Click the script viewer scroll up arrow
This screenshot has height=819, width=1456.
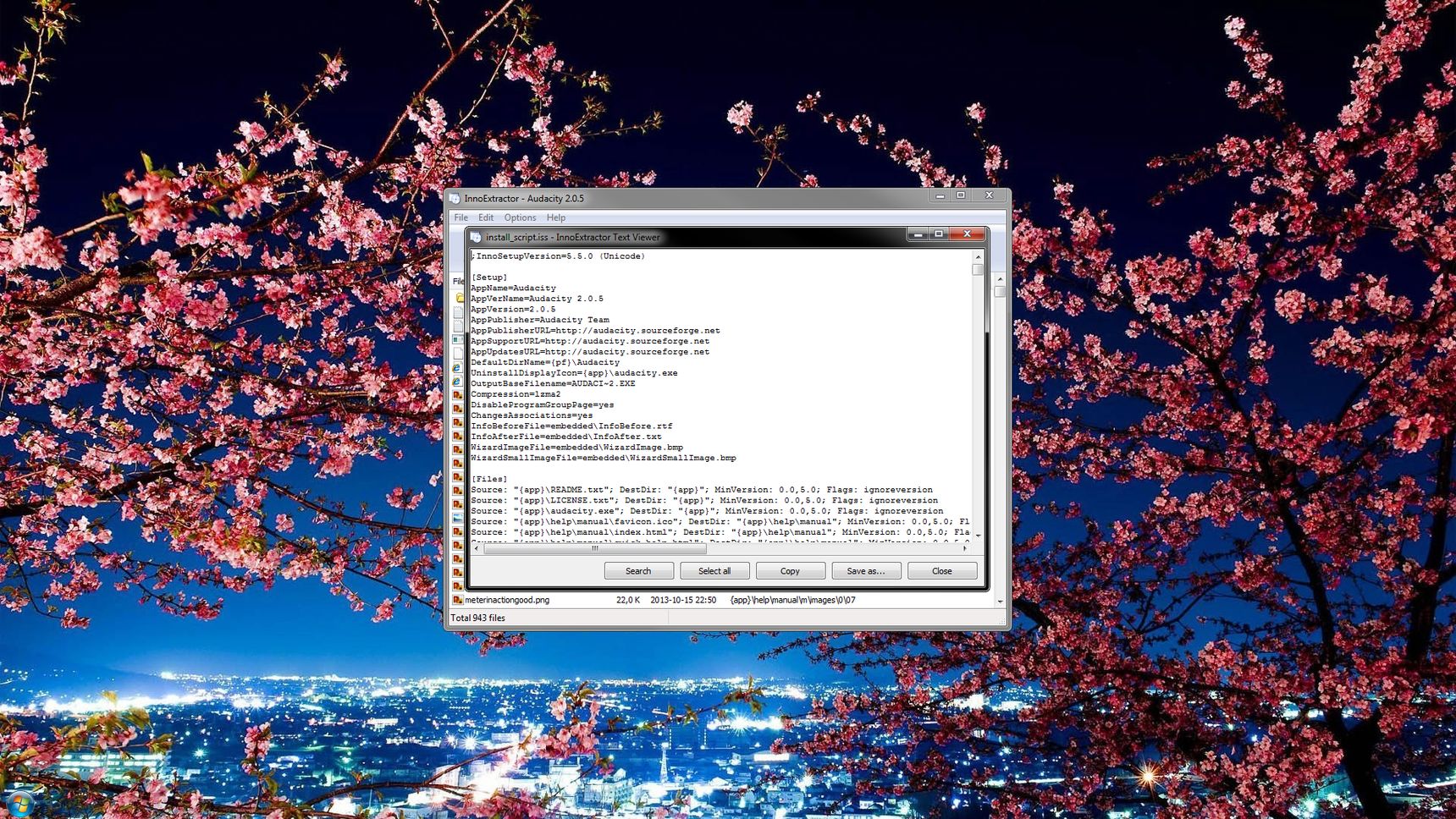tap(978, 256)
